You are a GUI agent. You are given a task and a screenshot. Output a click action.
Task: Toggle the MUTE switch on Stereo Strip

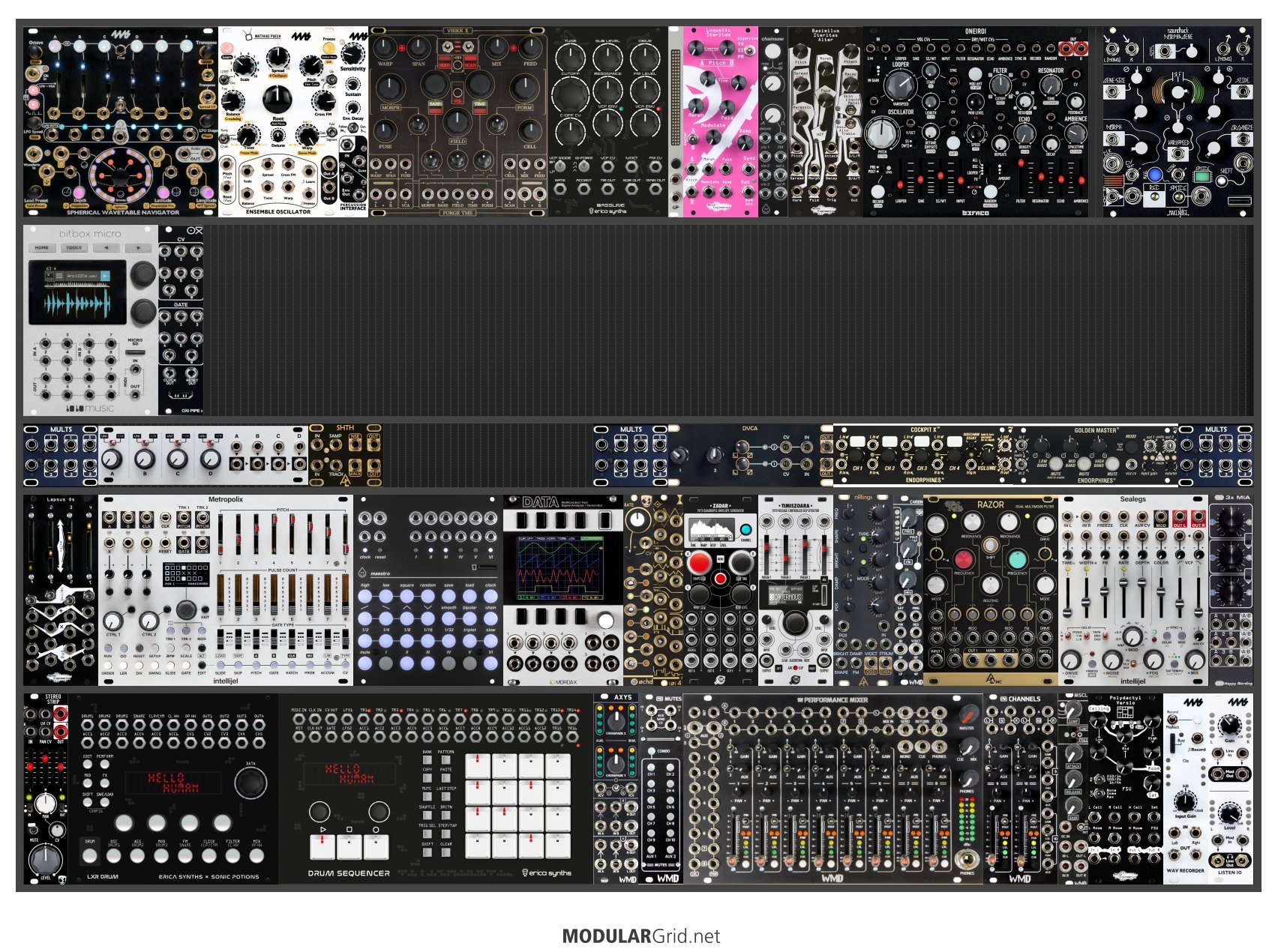click(x=34, y=830)
